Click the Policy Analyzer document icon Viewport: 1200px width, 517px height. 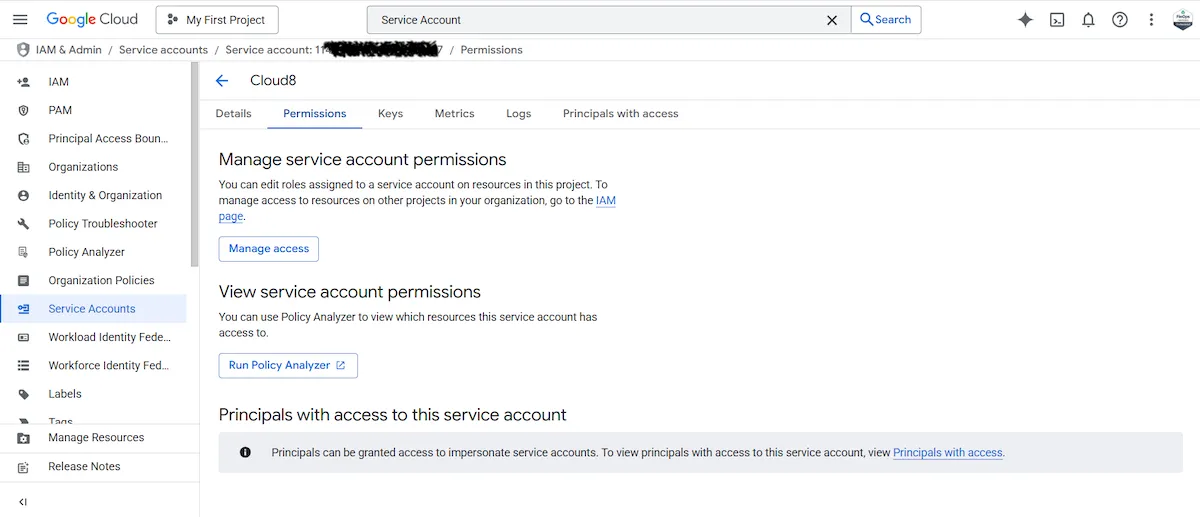pyautogui.click(x=23, y=252)
